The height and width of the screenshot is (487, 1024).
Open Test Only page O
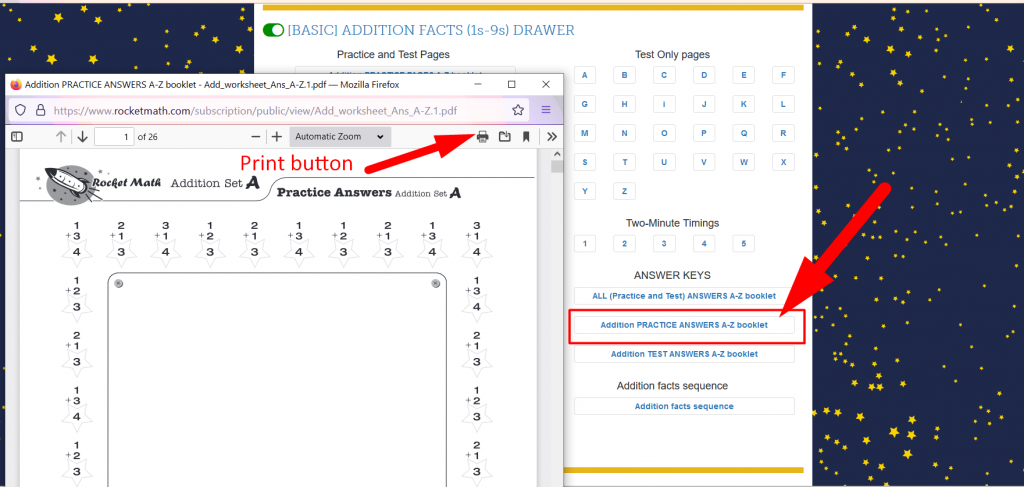[664, 133]
